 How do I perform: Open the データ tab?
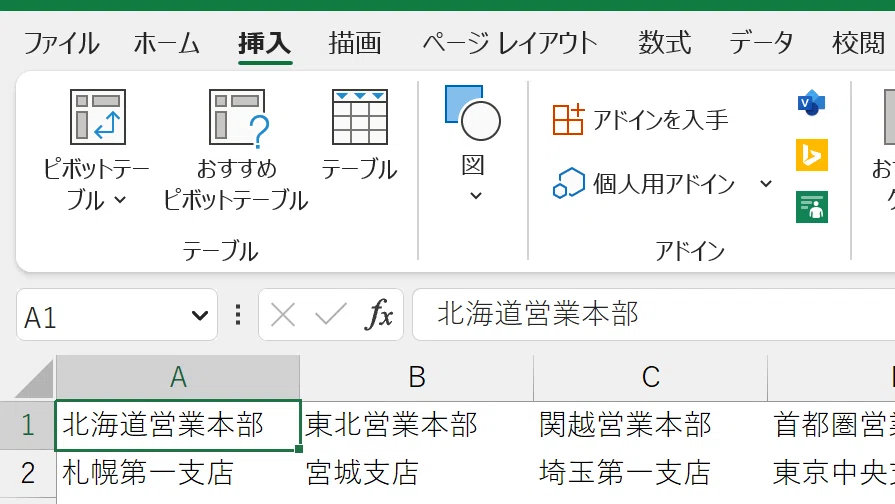[x=761, y=43]
